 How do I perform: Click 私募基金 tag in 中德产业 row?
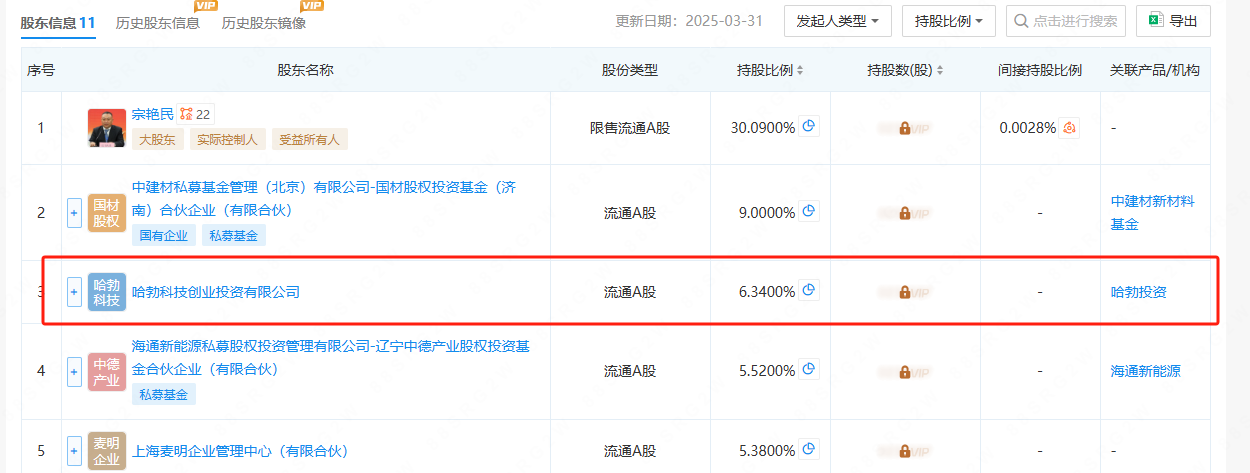coord(164,394)
